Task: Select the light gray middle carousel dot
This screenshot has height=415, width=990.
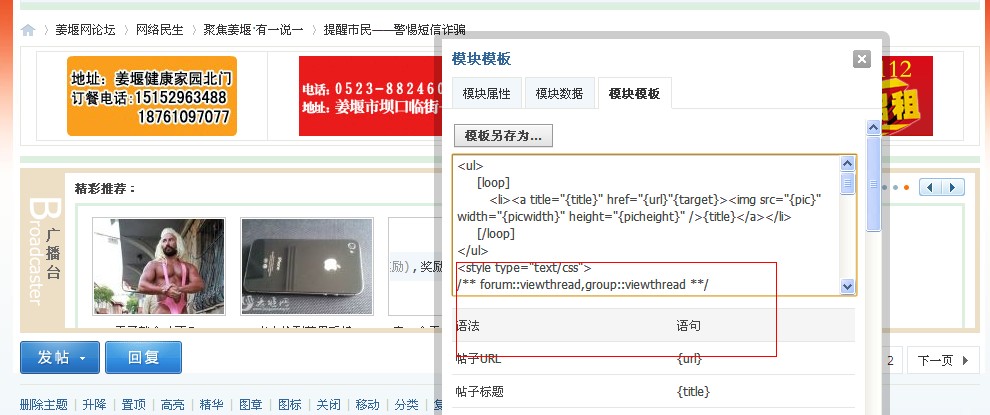Action: pos(895,188)
